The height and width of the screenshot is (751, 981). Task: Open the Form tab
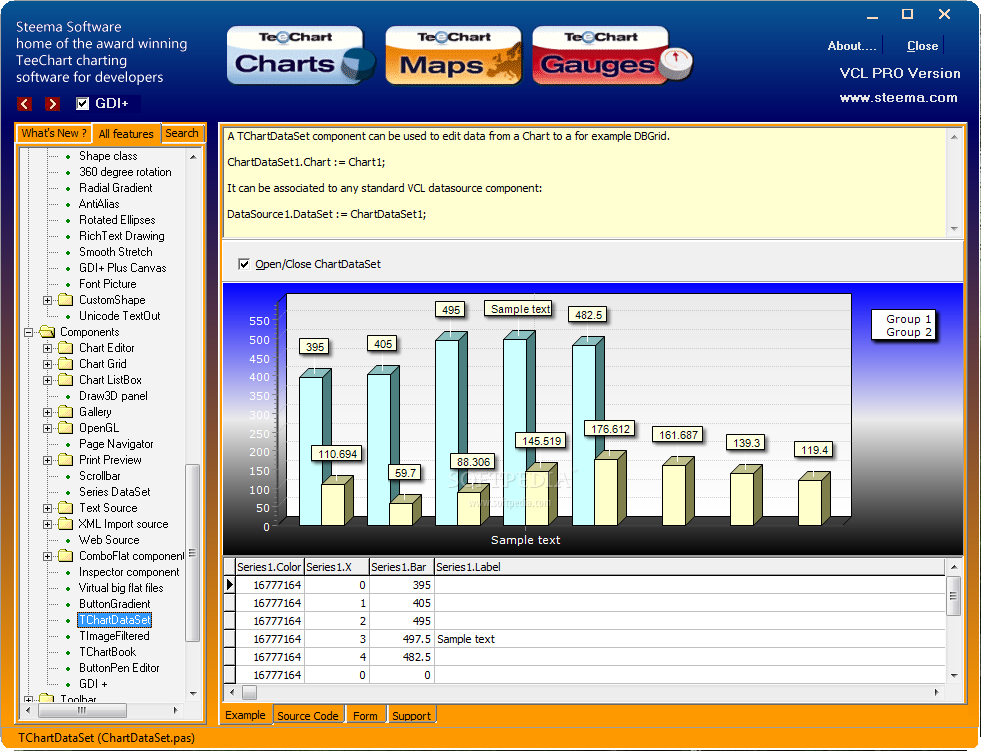tap(365, 715)
